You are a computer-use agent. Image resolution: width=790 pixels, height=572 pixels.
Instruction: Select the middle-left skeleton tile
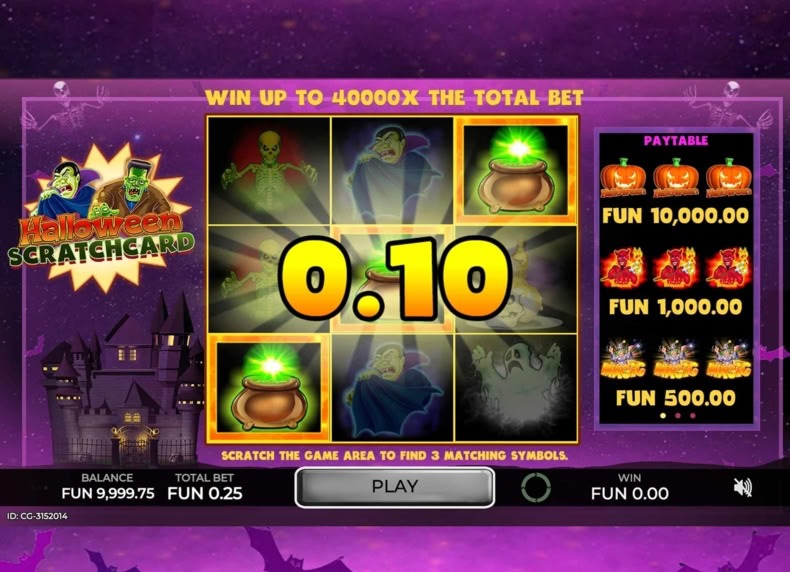(269, 279)
